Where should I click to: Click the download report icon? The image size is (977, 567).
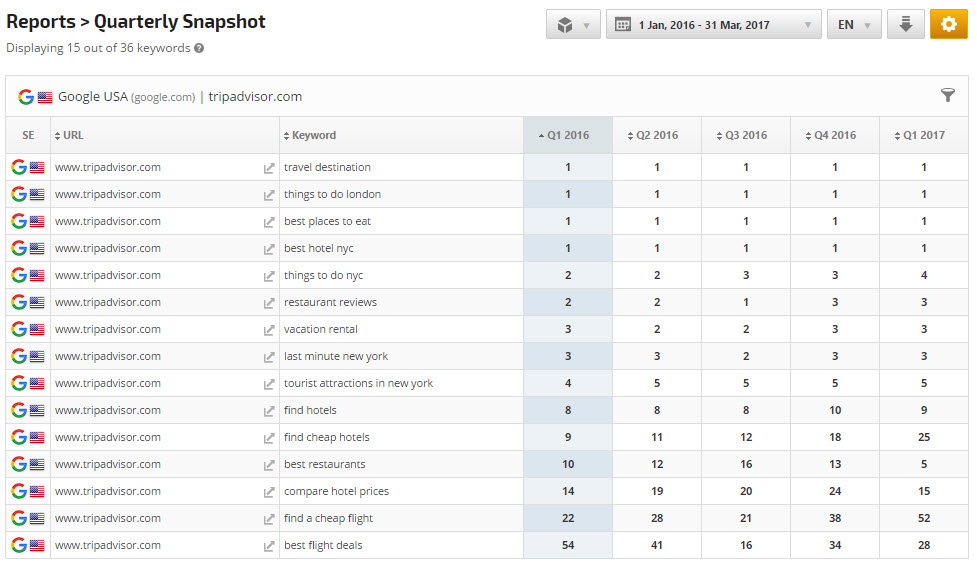tap(905, 24)
